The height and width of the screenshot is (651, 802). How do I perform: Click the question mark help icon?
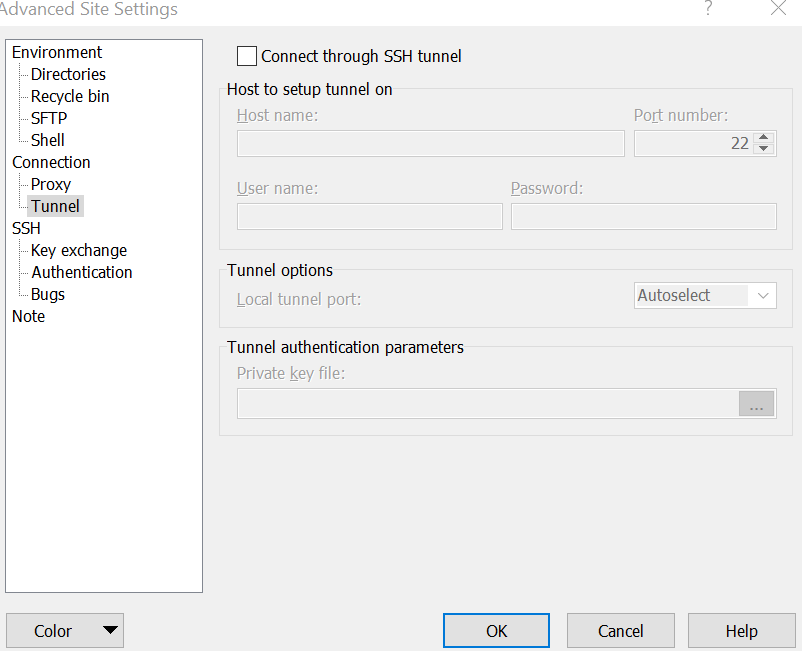coord(708,9)
